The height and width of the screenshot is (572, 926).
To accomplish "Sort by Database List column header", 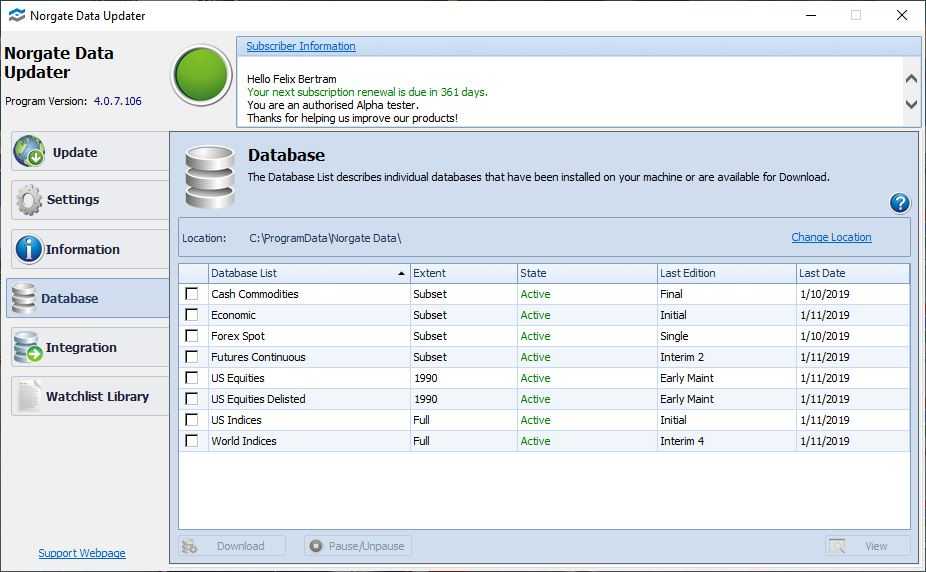I will (309, 273).
